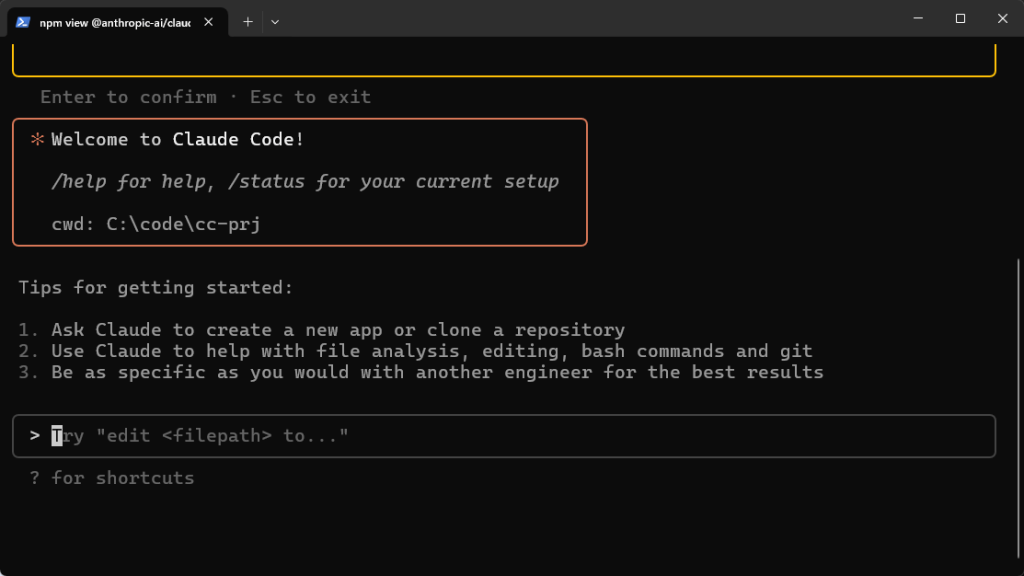Click tip 2 about file analysis and git
The width and height of the screenshot is (1024, 576).
click(x=415, y=351)
